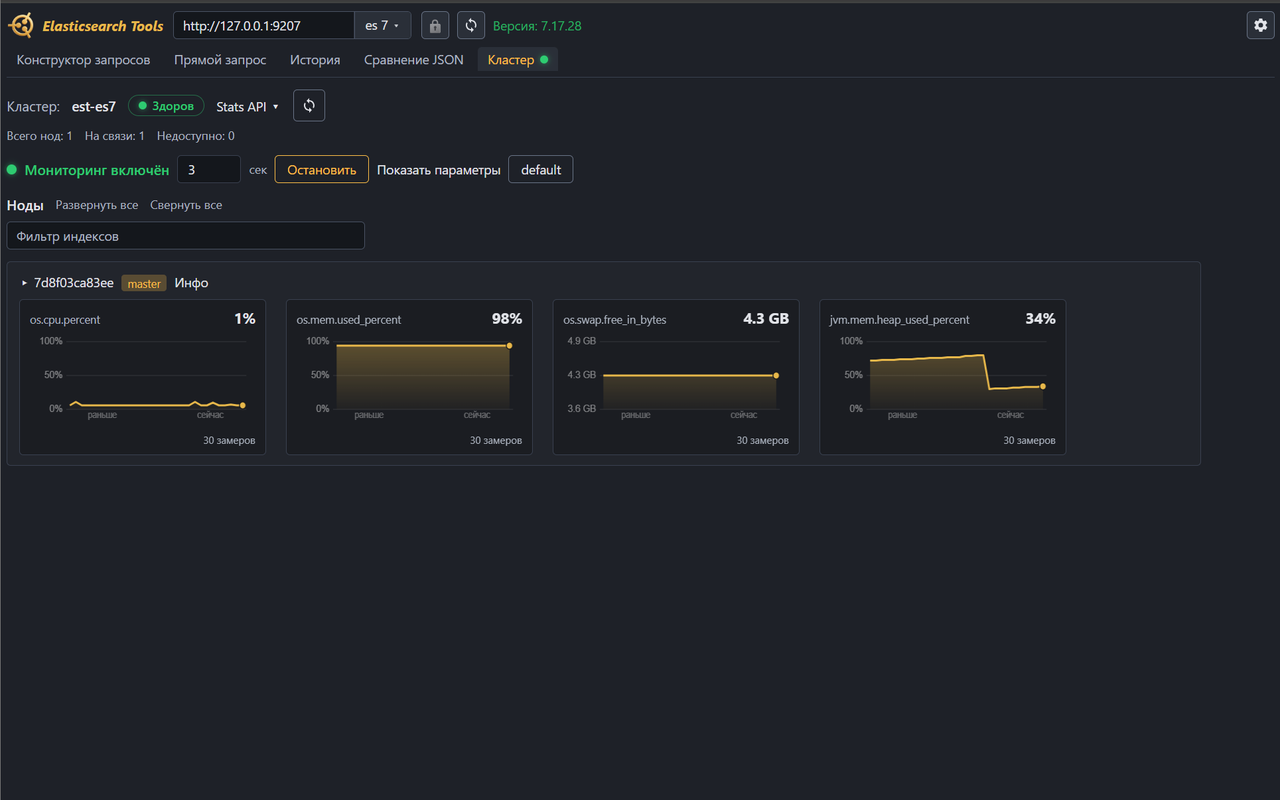Click the os.swap.free_in_bytes chart
The width and height of the screenshot is (1280, 800).
pyautogui.click(x=676, y=377)
